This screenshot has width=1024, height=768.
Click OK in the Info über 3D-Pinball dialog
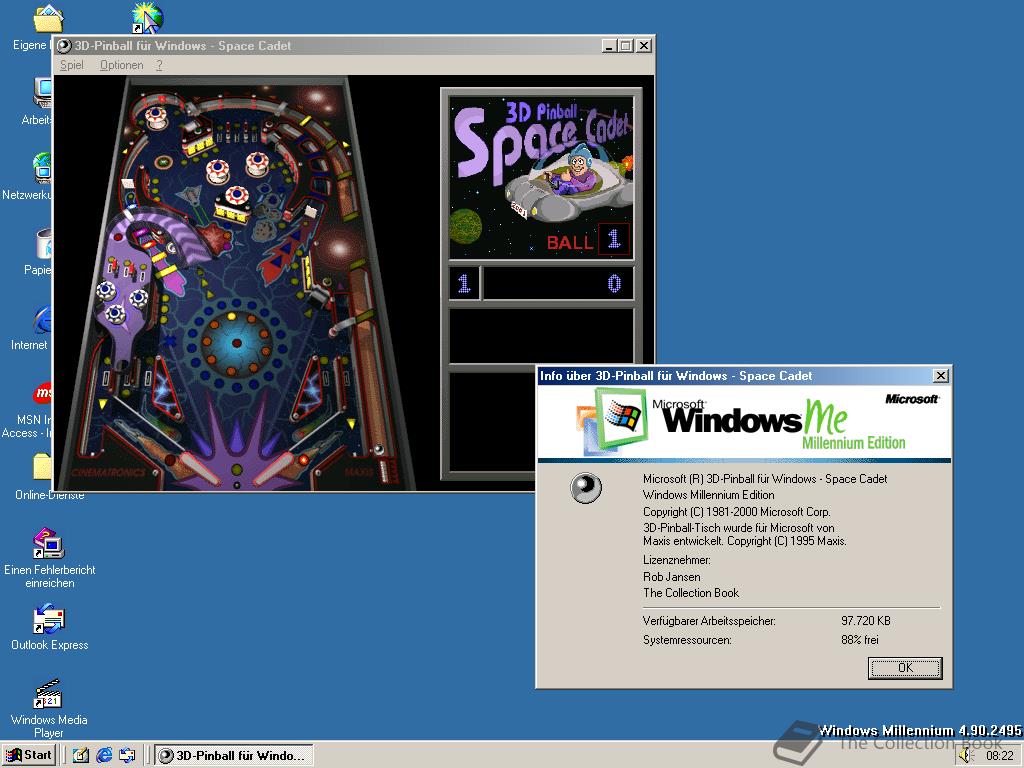click(x=904, y=668)
